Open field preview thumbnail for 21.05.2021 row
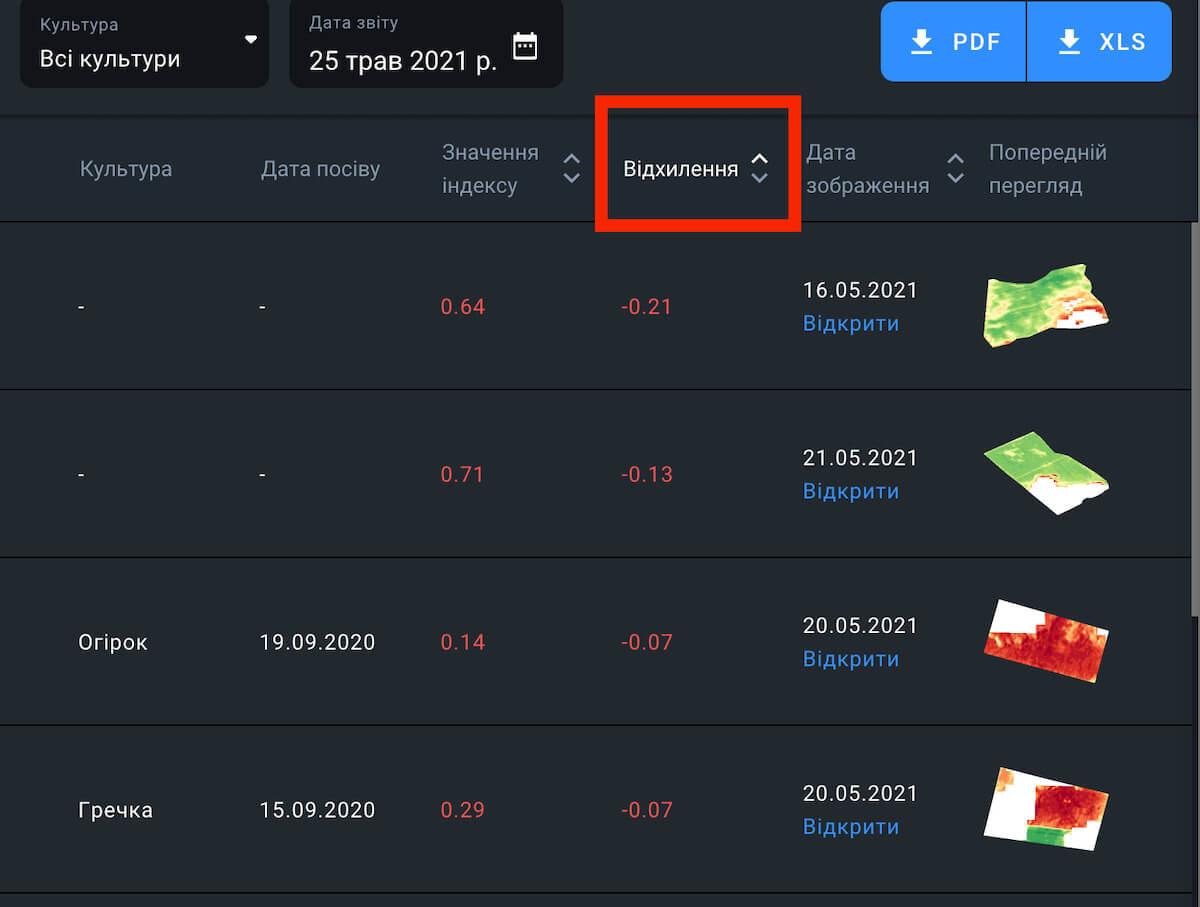The image size is (1200, 907). (x=1045, y=473)
